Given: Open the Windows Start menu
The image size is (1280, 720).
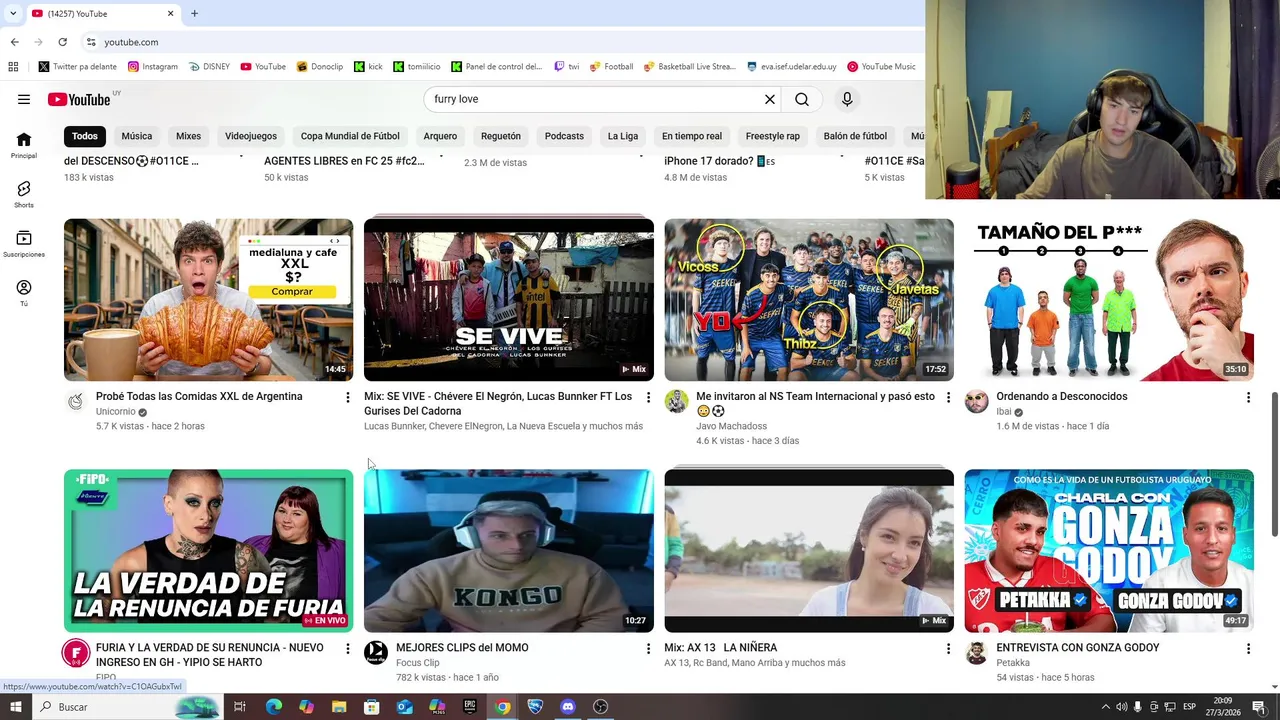Looking at the screenshot, I should pyautogui.click(x=15, y=707).
